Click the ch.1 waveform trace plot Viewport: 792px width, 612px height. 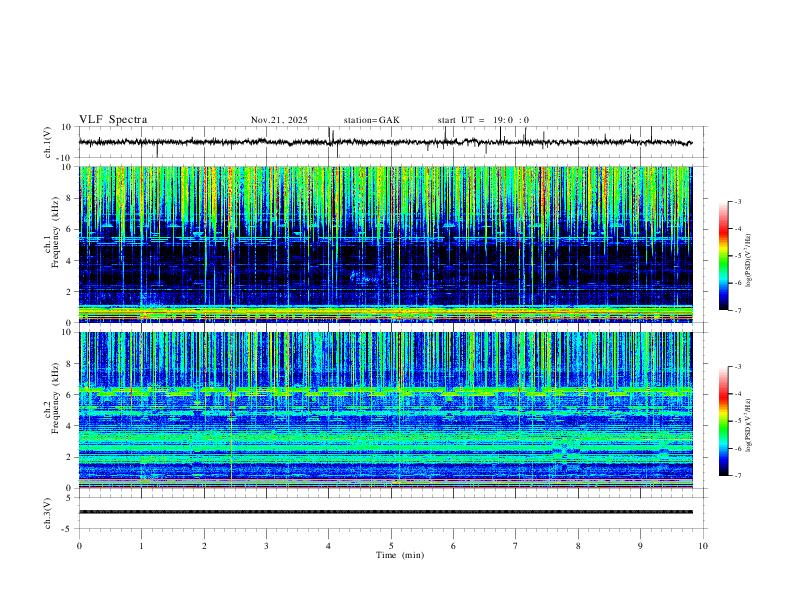pyautogui.click(x=386, y=142)
